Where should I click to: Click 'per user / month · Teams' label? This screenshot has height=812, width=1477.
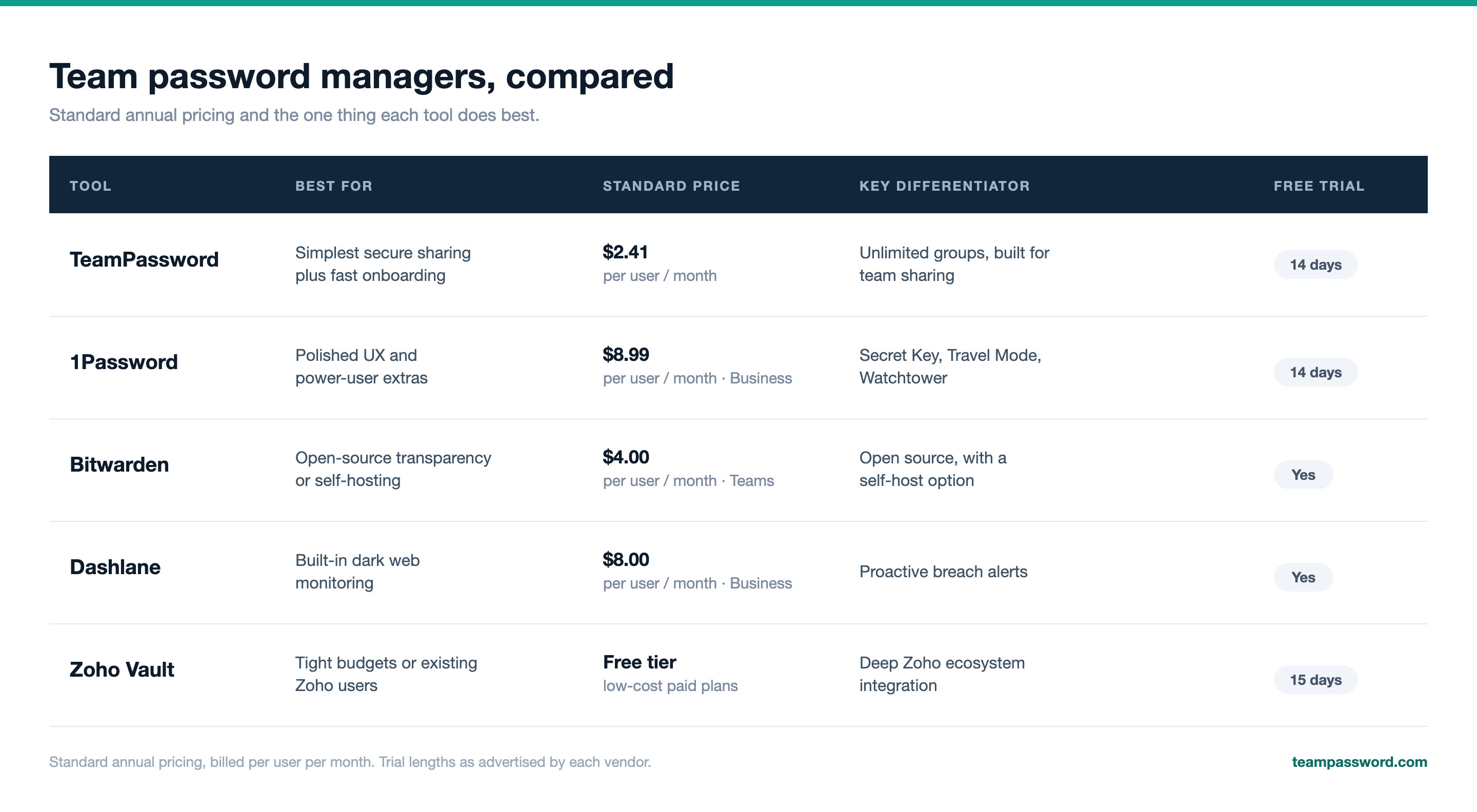click(688, 481)
